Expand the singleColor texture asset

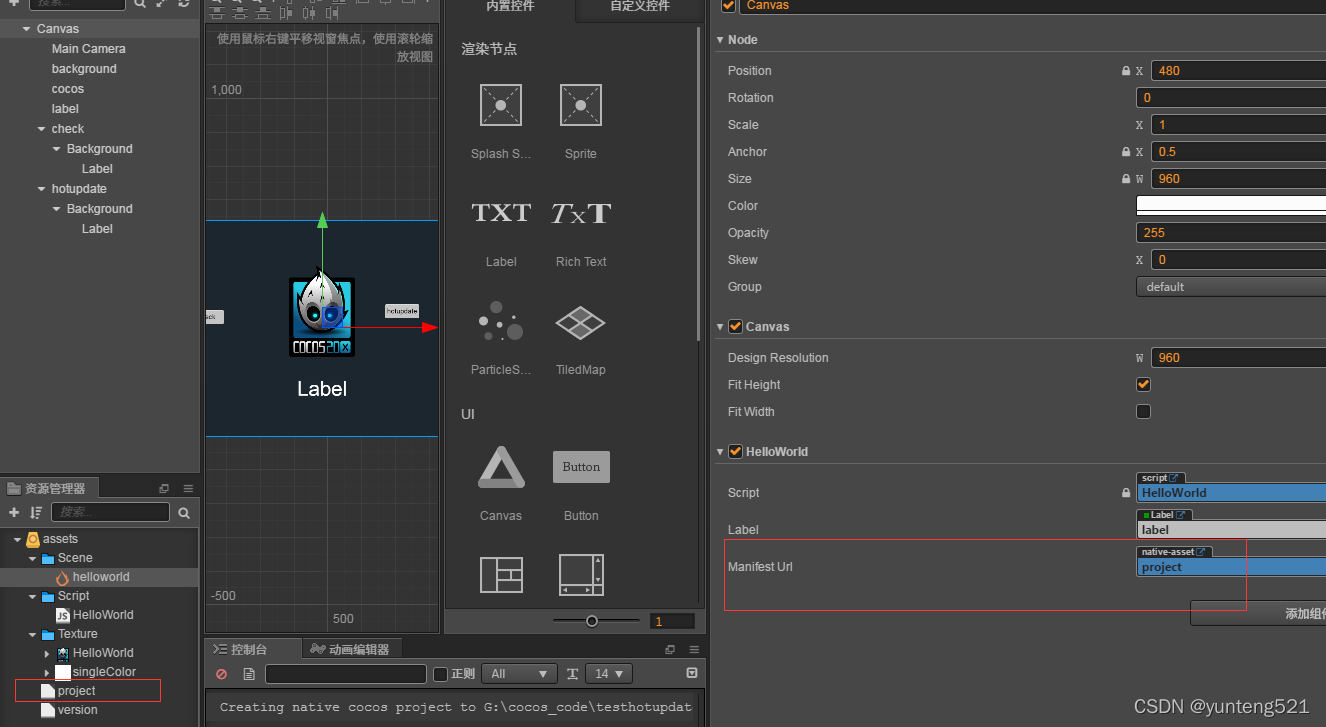click(x=47, y=672)
